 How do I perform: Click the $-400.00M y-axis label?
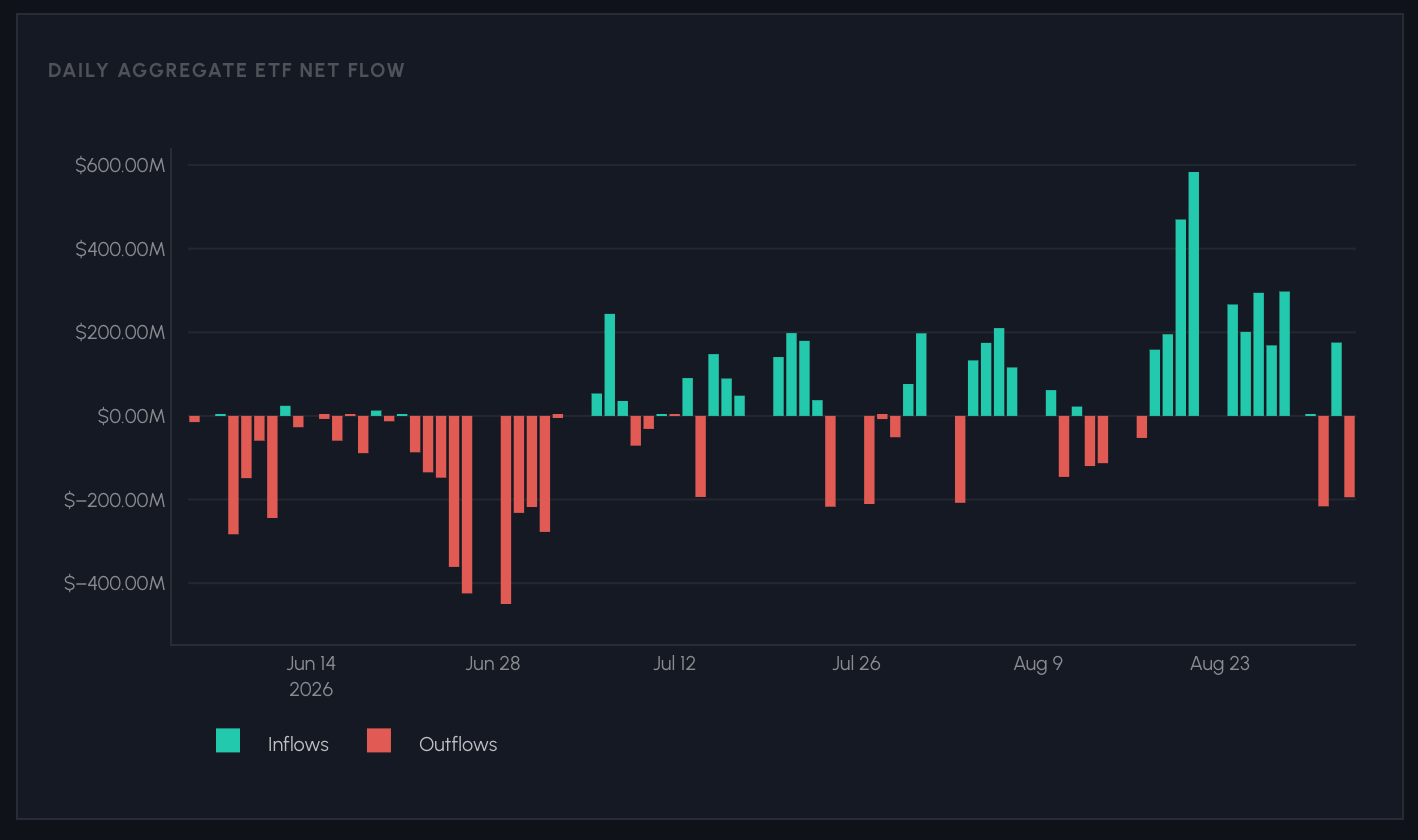point(114,583)
